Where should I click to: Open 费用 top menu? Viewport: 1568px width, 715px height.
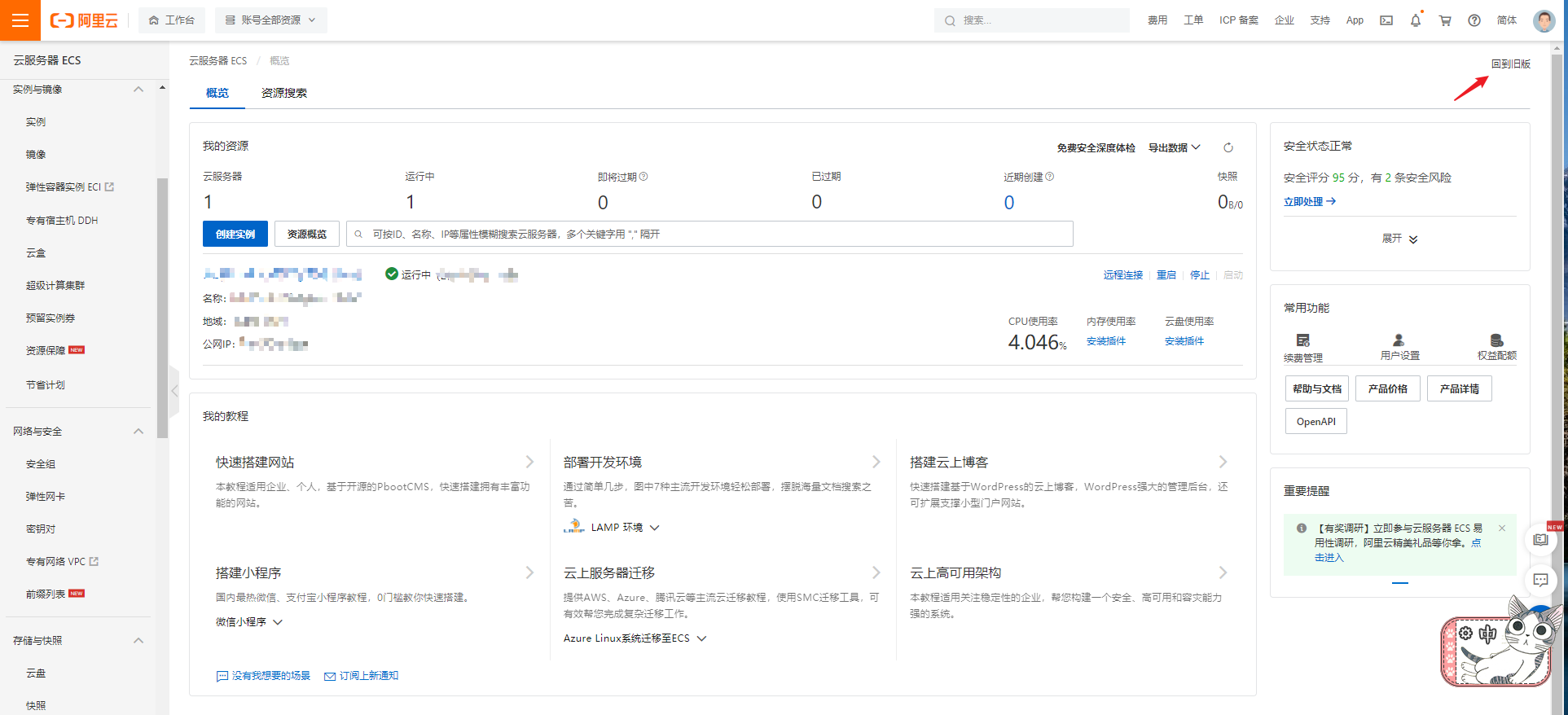click(1157, 20)
